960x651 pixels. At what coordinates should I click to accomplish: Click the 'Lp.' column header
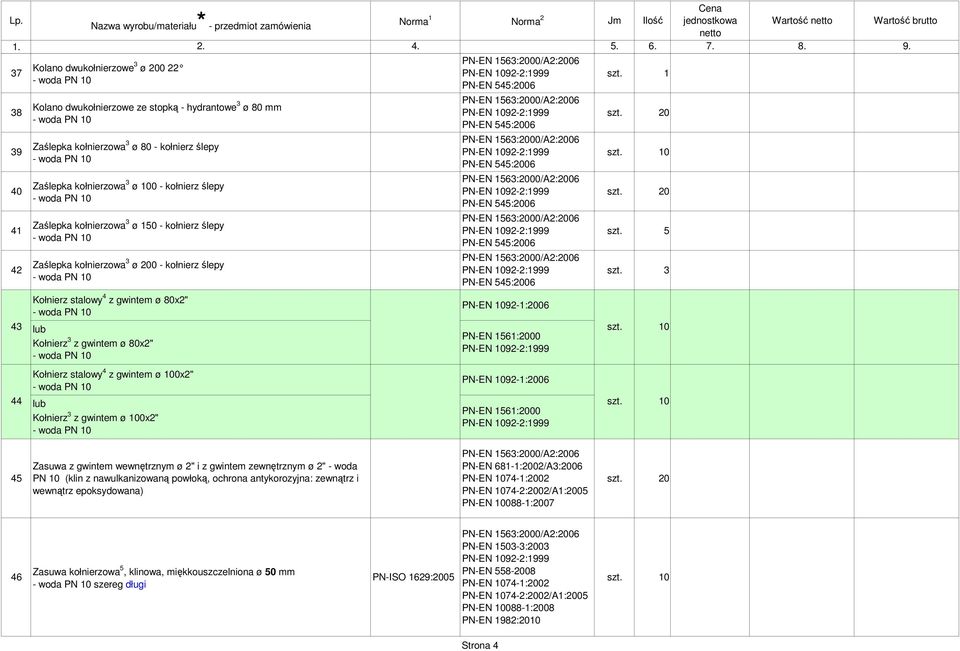point(16,21)
